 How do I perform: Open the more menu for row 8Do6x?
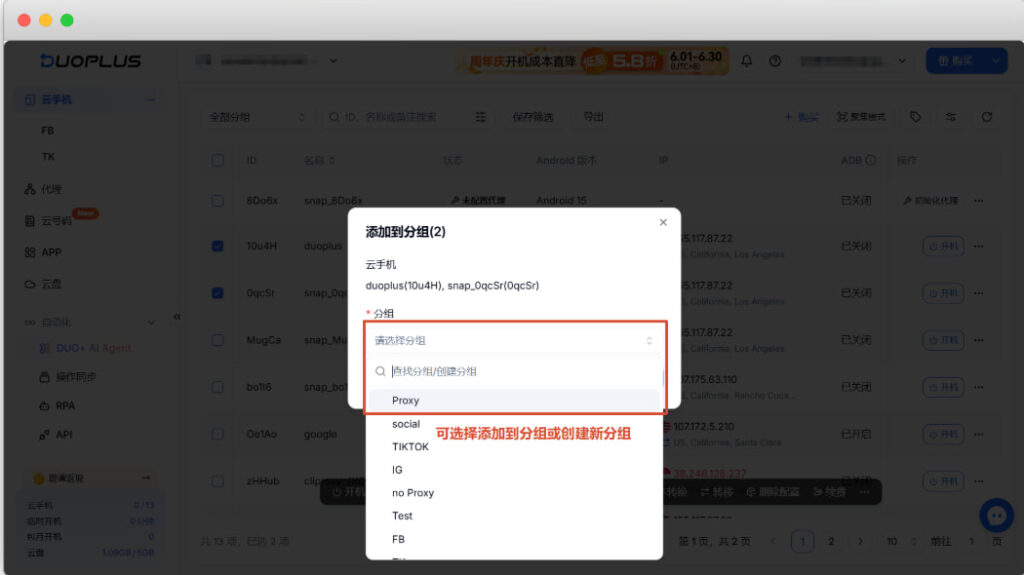(978, 201)
